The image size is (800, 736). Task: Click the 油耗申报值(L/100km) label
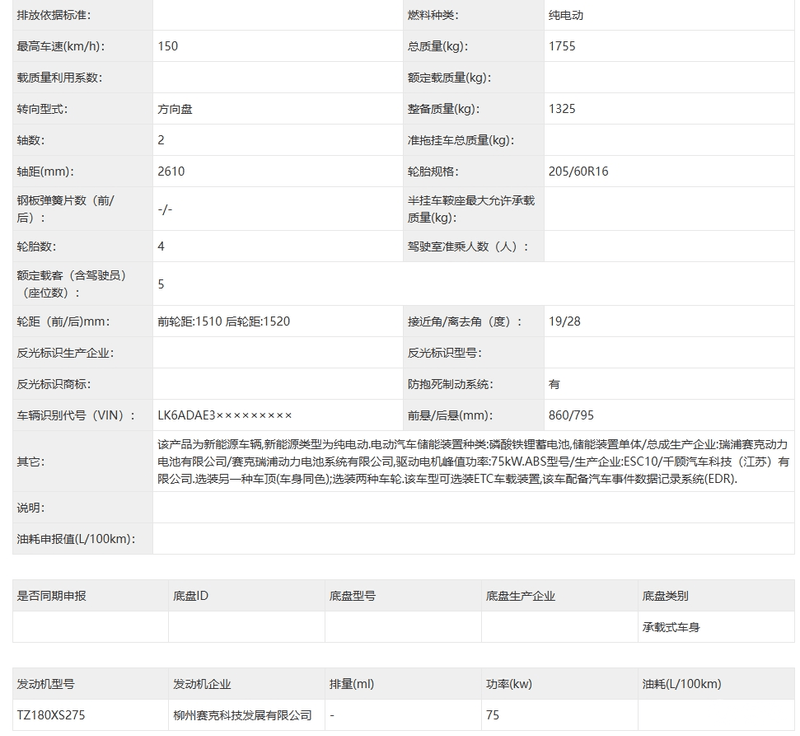75,539
